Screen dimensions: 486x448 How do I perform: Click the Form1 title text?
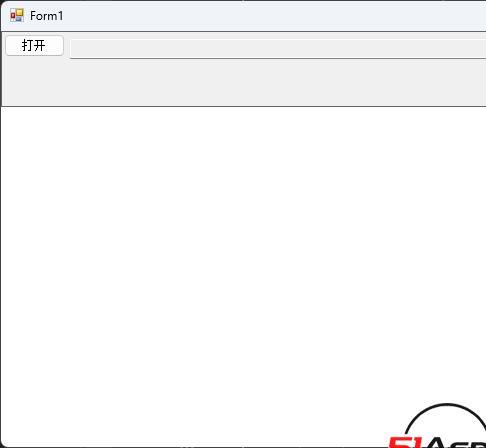pos(46,16)
